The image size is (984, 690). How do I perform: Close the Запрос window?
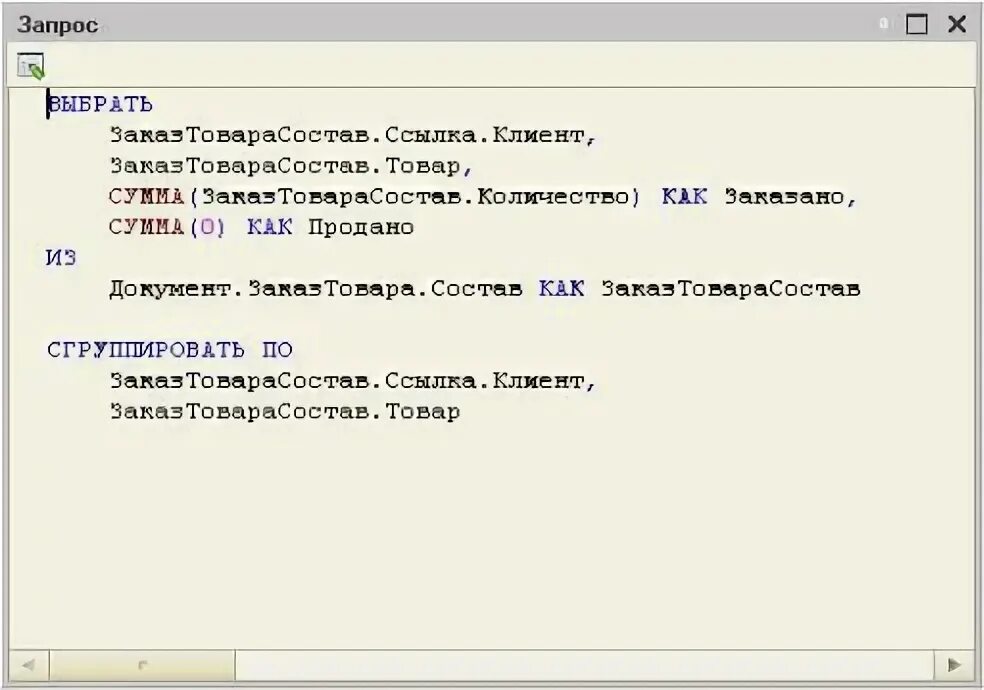pos(957,24)
